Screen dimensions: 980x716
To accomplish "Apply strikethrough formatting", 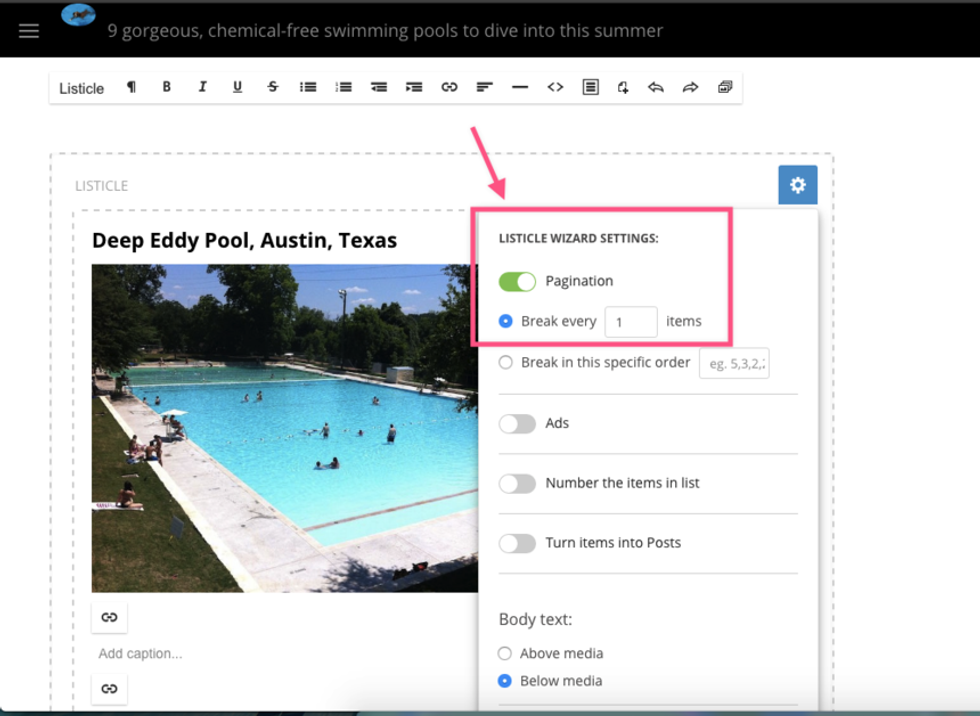I will tap(273, 87).
